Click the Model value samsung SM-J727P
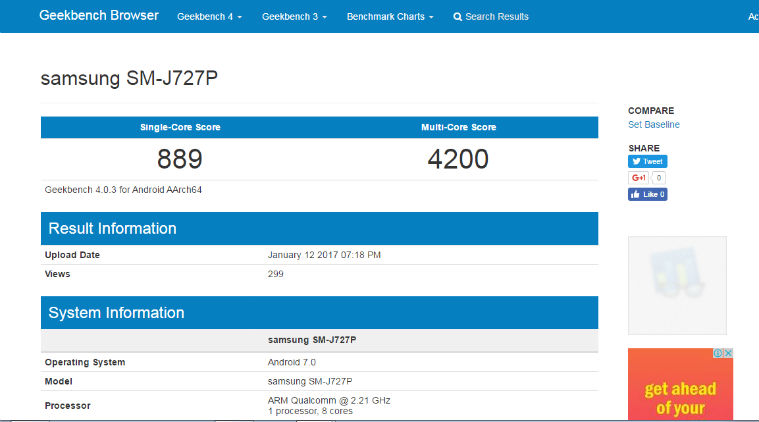 (310, 381)
